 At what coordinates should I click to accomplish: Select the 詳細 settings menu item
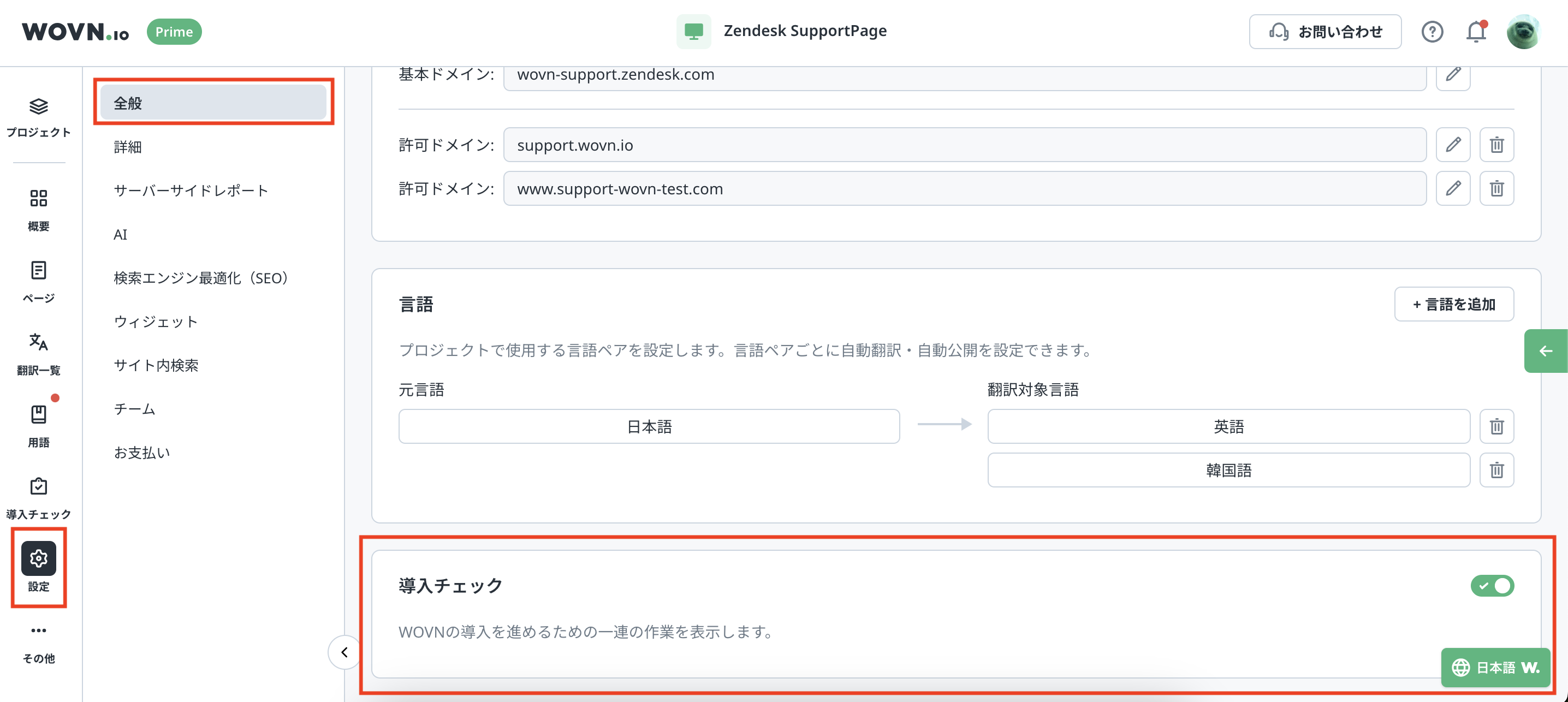(128, 147)
